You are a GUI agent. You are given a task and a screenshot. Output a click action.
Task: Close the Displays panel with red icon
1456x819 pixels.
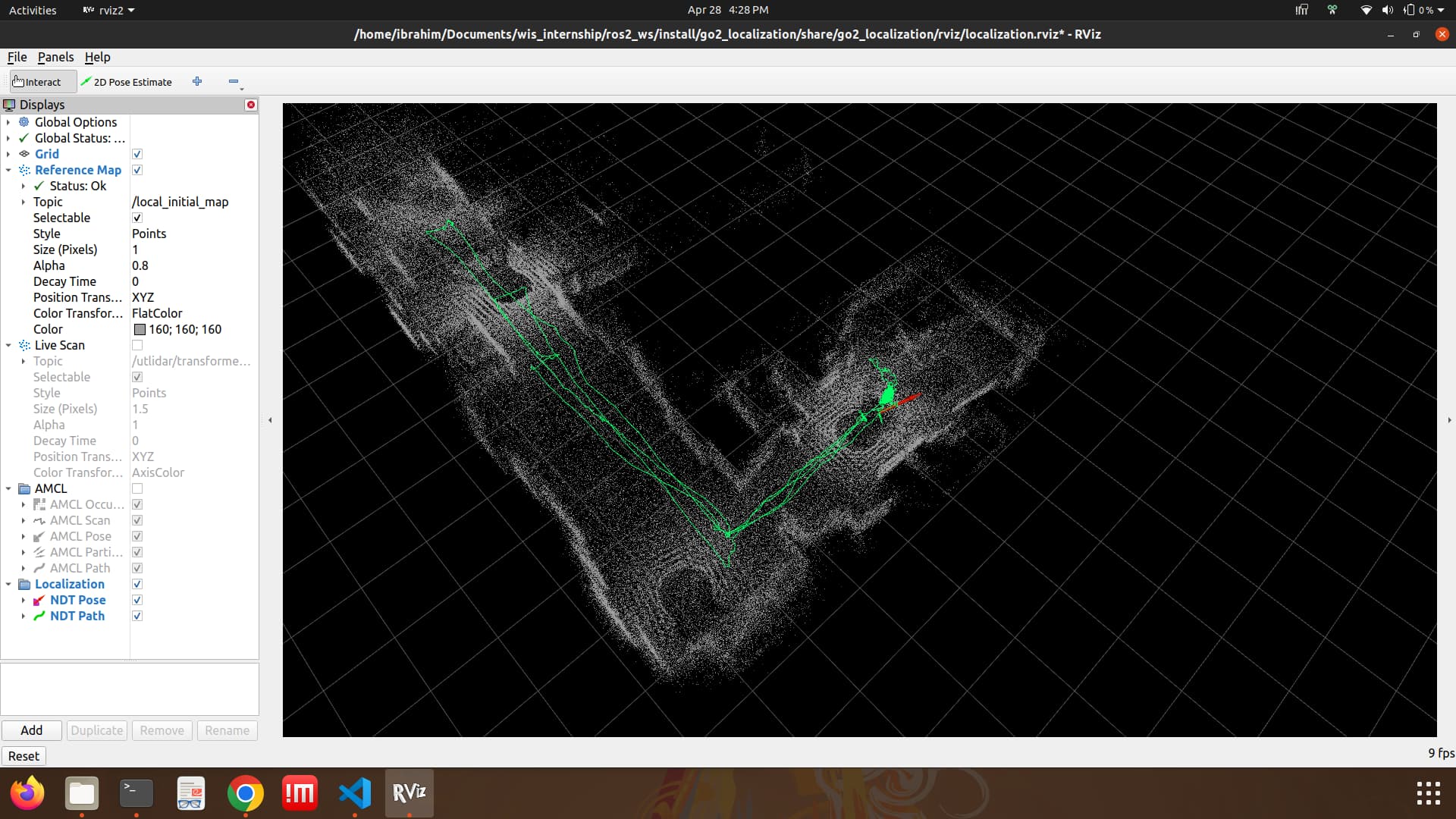[251, 105]
